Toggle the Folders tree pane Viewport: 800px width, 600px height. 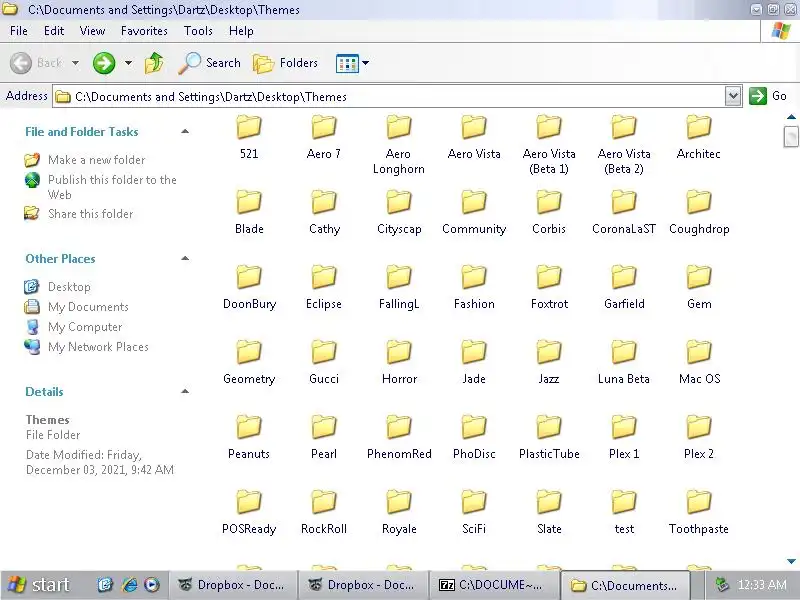pyautogui.click(x=285, y=63)
